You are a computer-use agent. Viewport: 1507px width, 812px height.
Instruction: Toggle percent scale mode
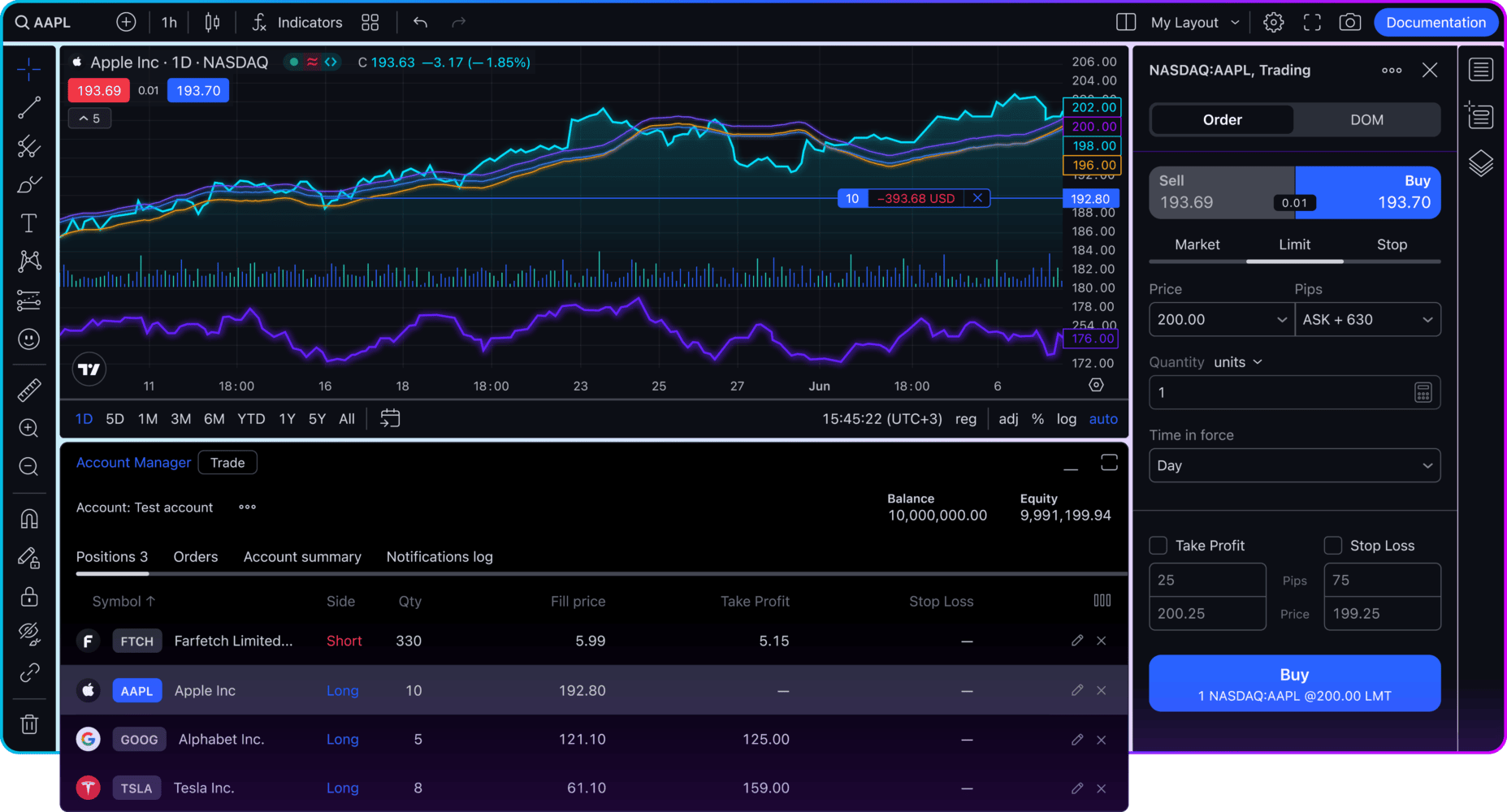1037,419
